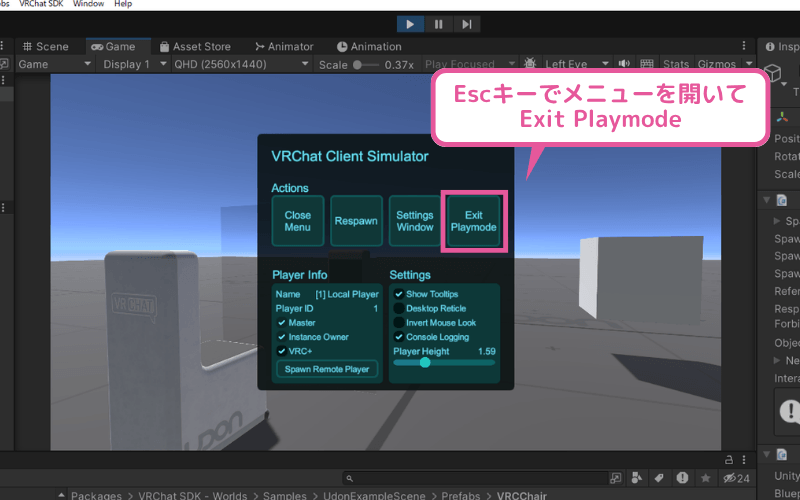The height and width of the screenshot is (500, 800).
Task: Click the Exit Playmode button
Action: [473, 221]
